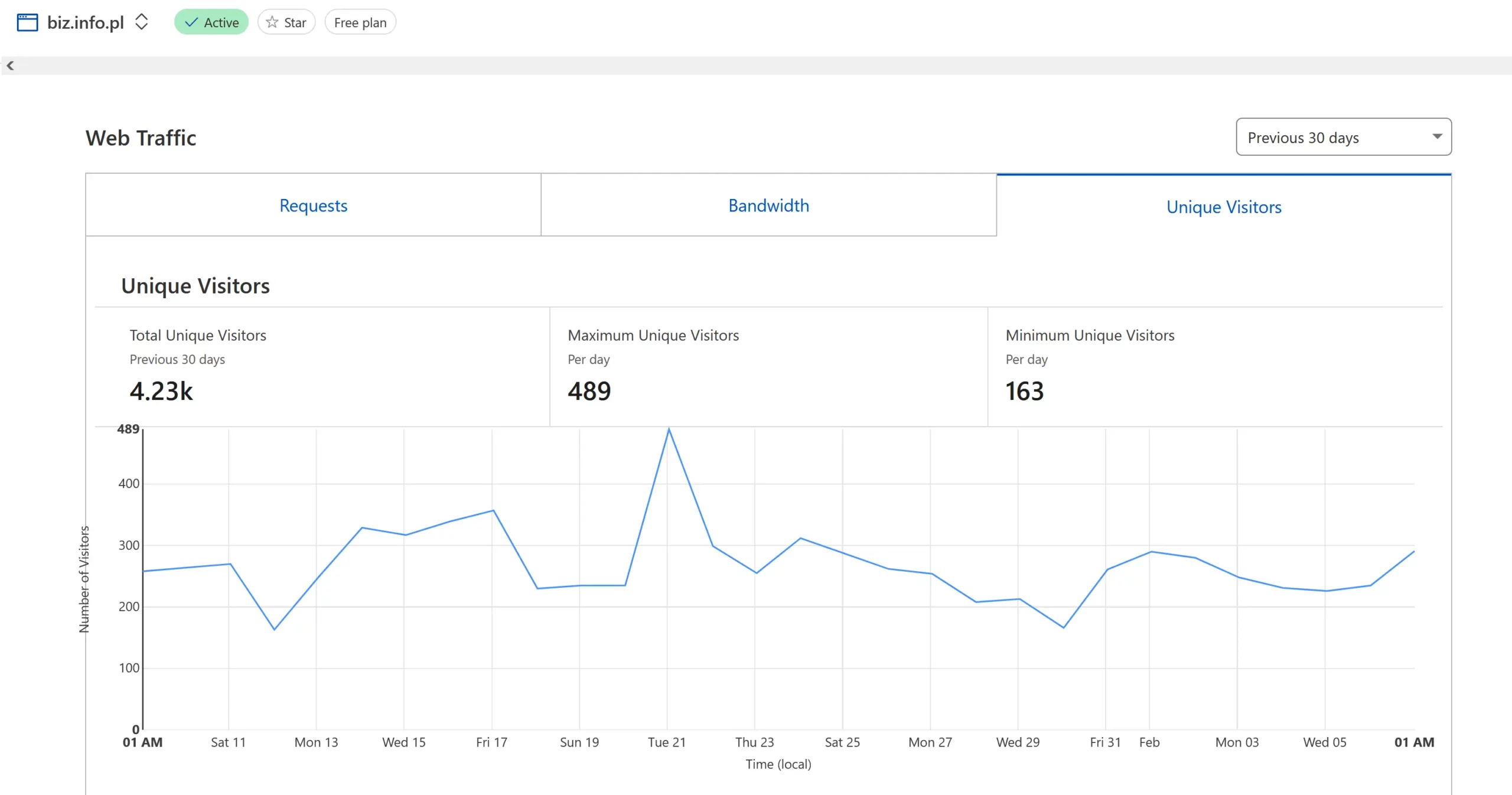Click the biz.info.pl domain name
This screenshot has height=795, width=1512.
[85, 22]
